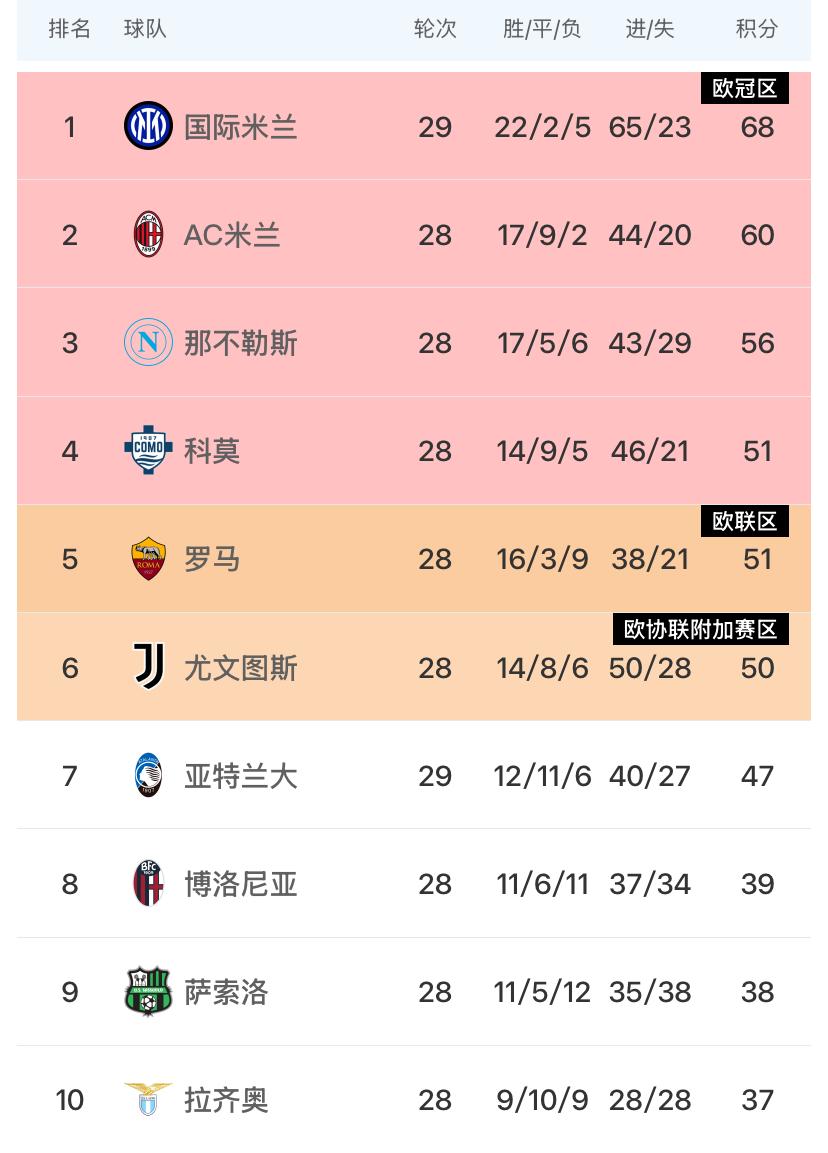Open the 尤文图斯 team name link

(x=240, y=668)
